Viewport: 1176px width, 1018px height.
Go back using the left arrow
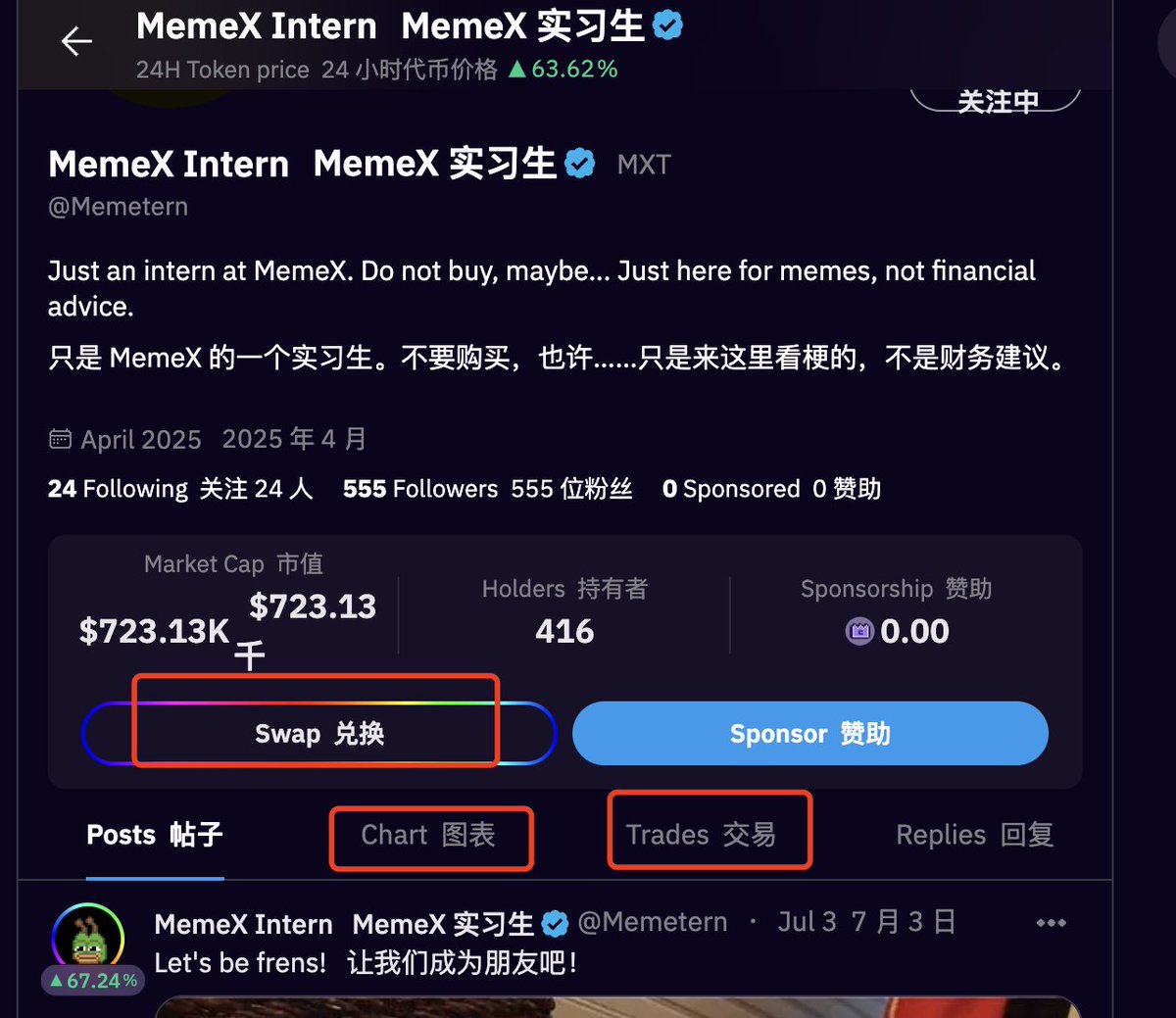(76, 41)
